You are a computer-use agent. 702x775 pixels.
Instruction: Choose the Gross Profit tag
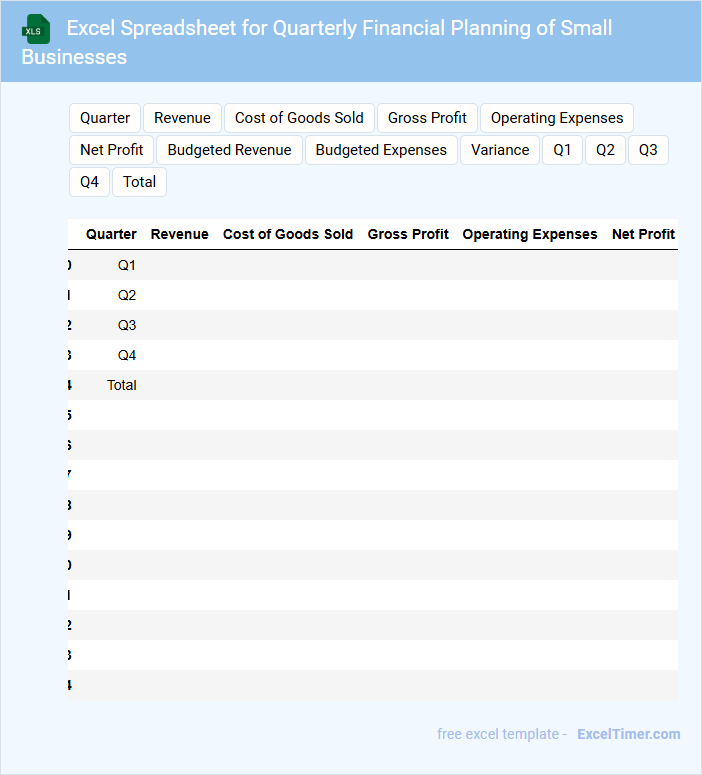[x=427, y=118]
